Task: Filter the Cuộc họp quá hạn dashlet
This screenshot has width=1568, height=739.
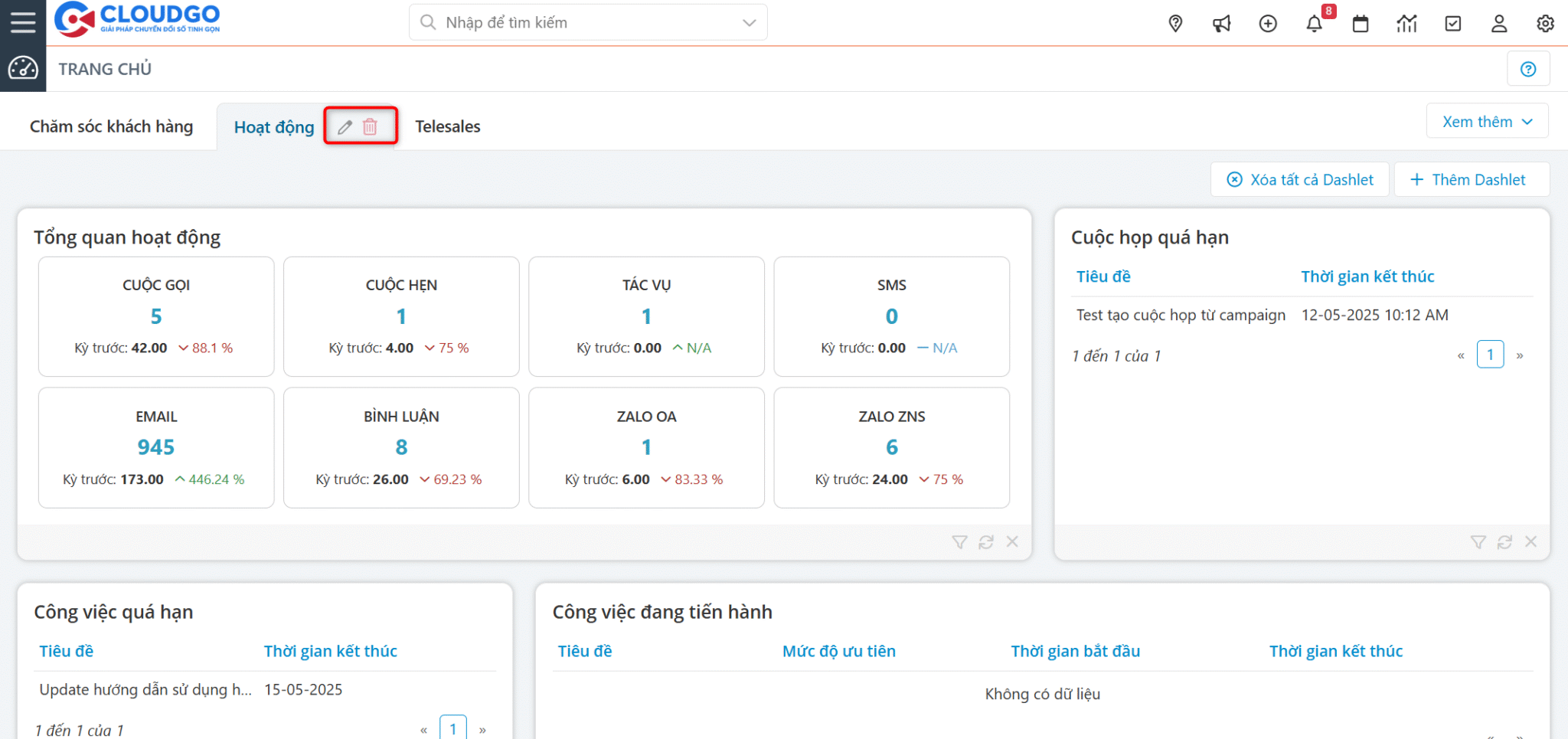Action: click(1478, 542)
